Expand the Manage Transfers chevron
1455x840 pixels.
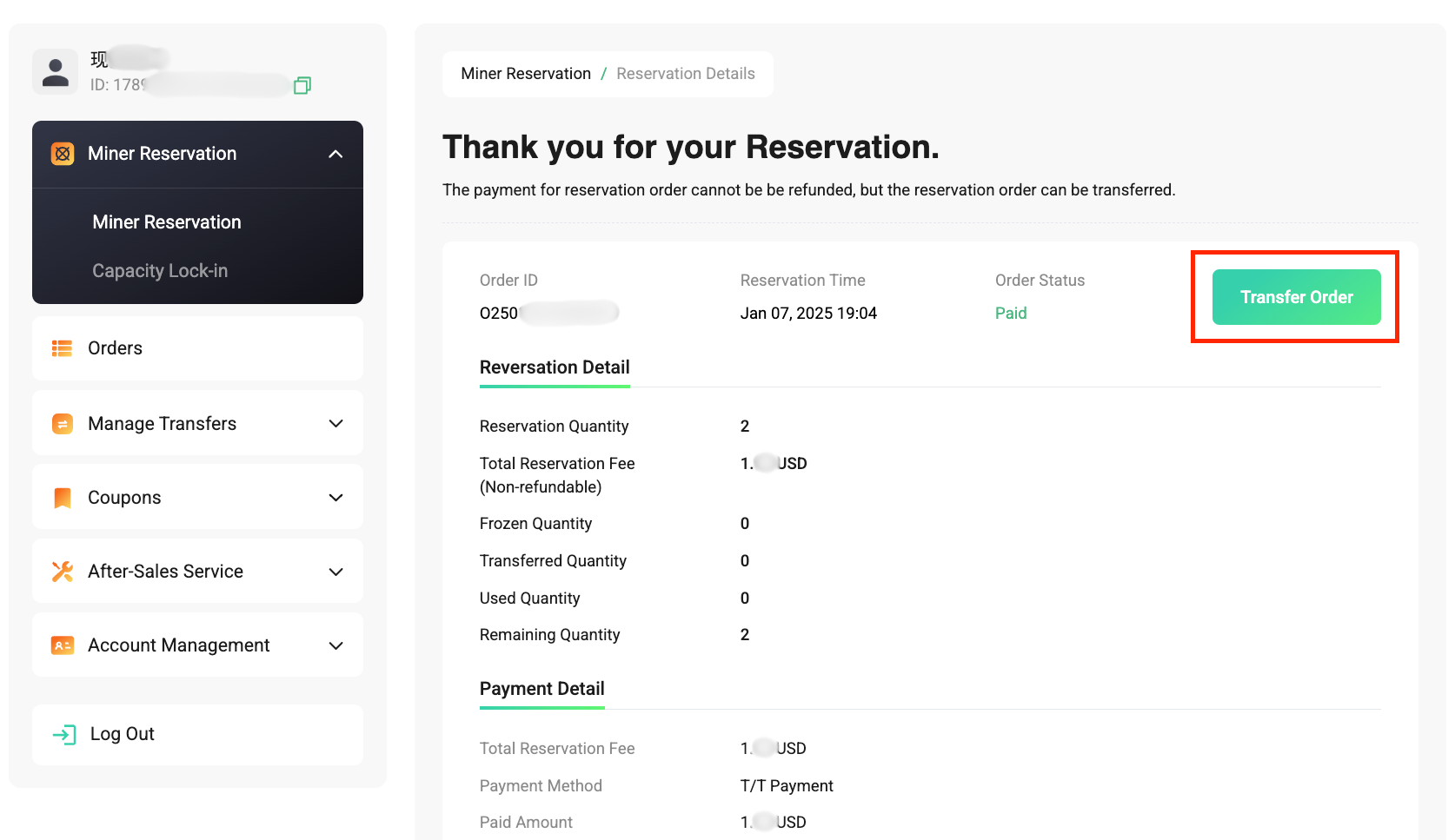tap(336, 424)
